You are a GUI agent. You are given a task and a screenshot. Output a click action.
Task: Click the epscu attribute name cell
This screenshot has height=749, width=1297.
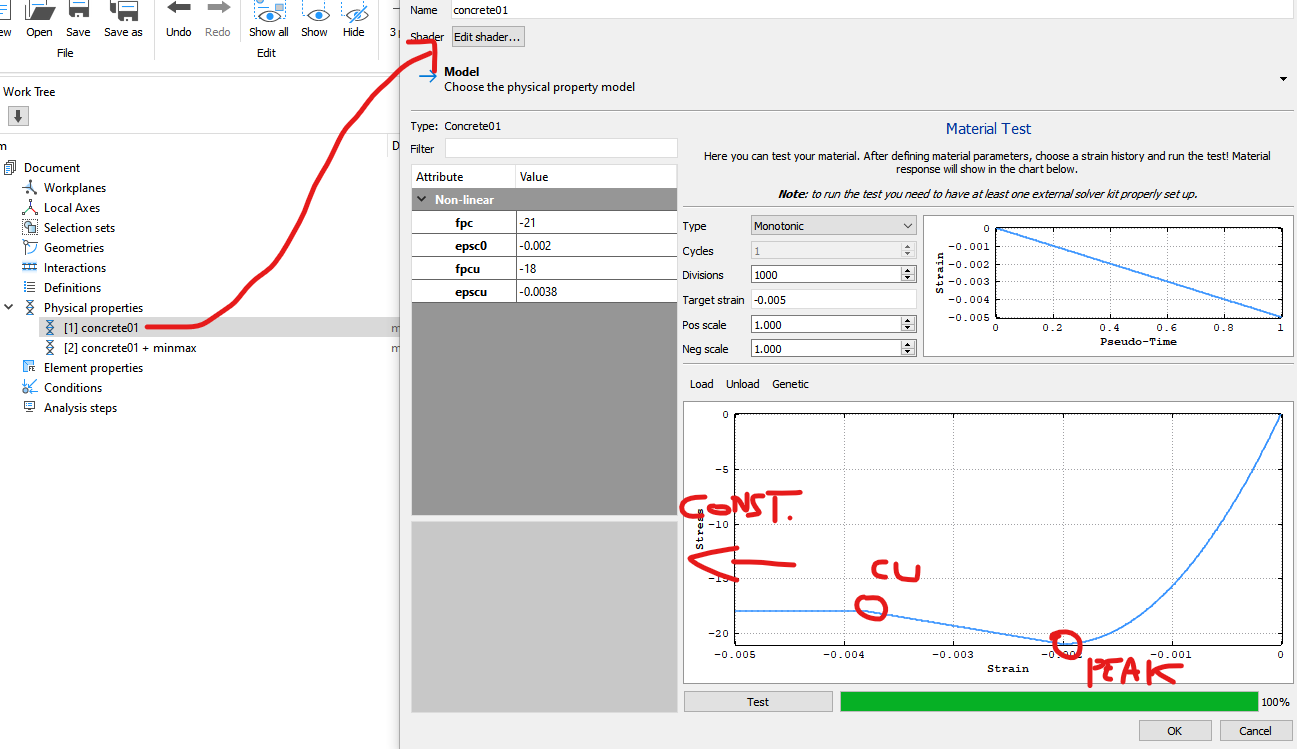464,291
